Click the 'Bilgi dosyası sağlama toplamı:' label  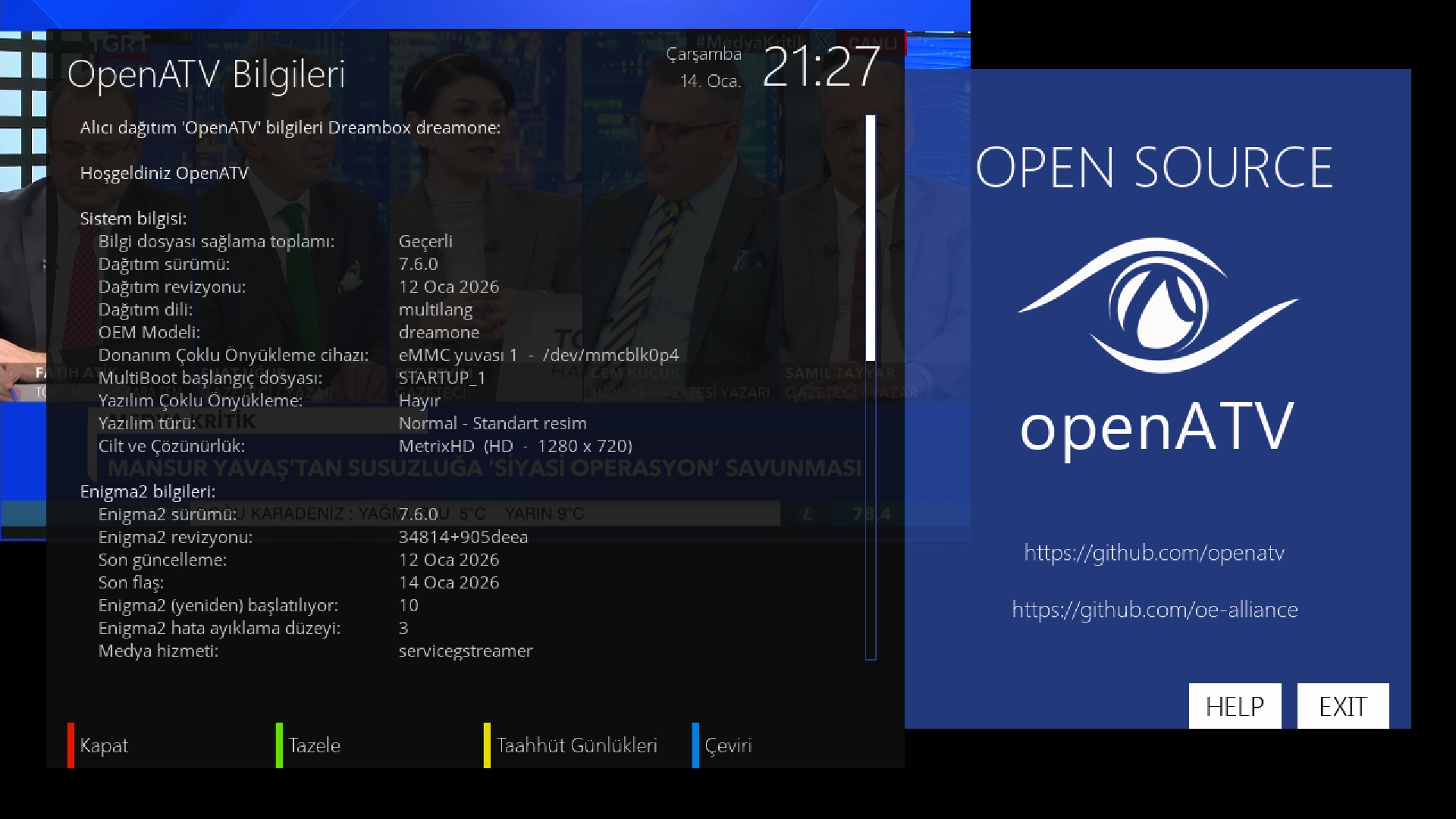point(216,242)
